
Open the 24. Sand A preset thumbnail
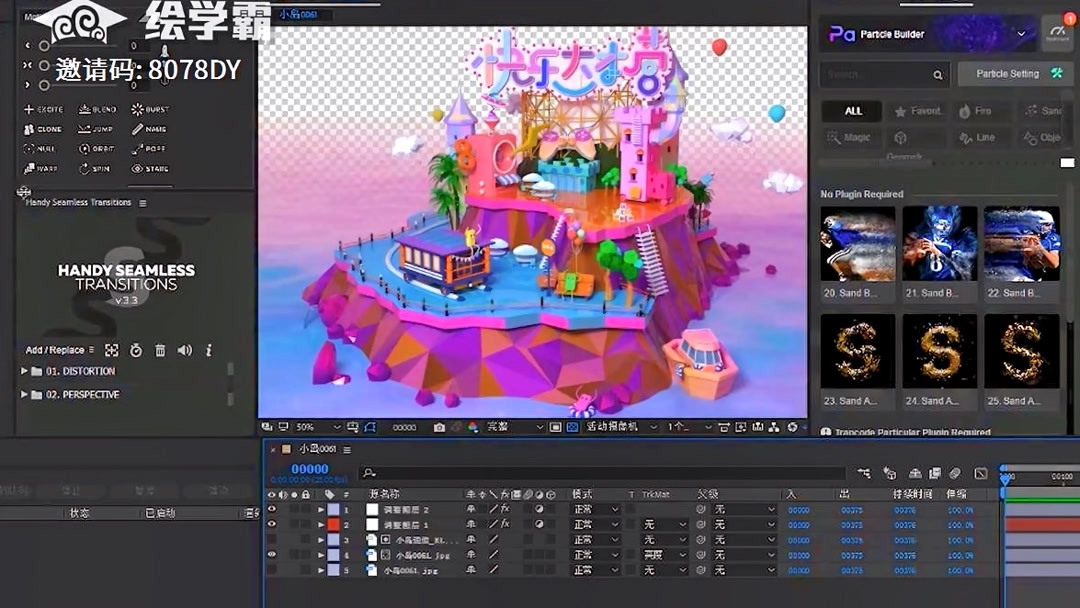coord(939,352)
